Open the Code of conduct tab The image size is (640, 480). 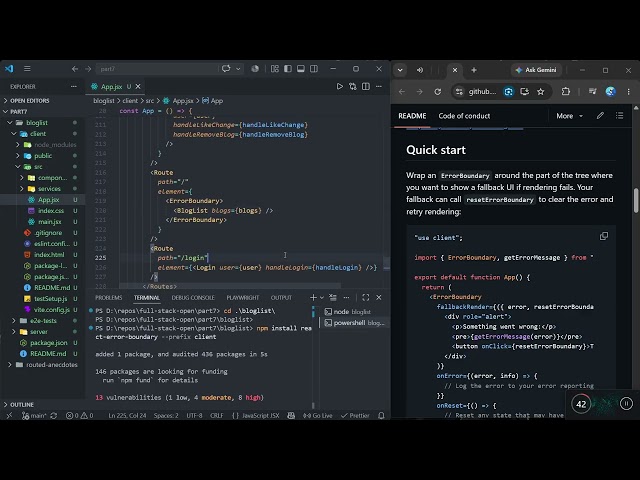(464, 116)
